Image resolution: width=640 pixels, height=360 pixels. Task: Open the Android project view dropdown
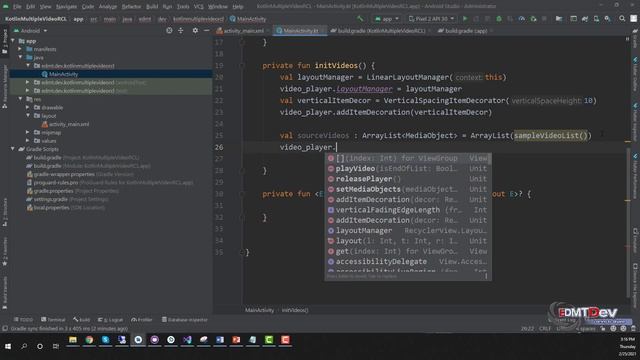31,31
